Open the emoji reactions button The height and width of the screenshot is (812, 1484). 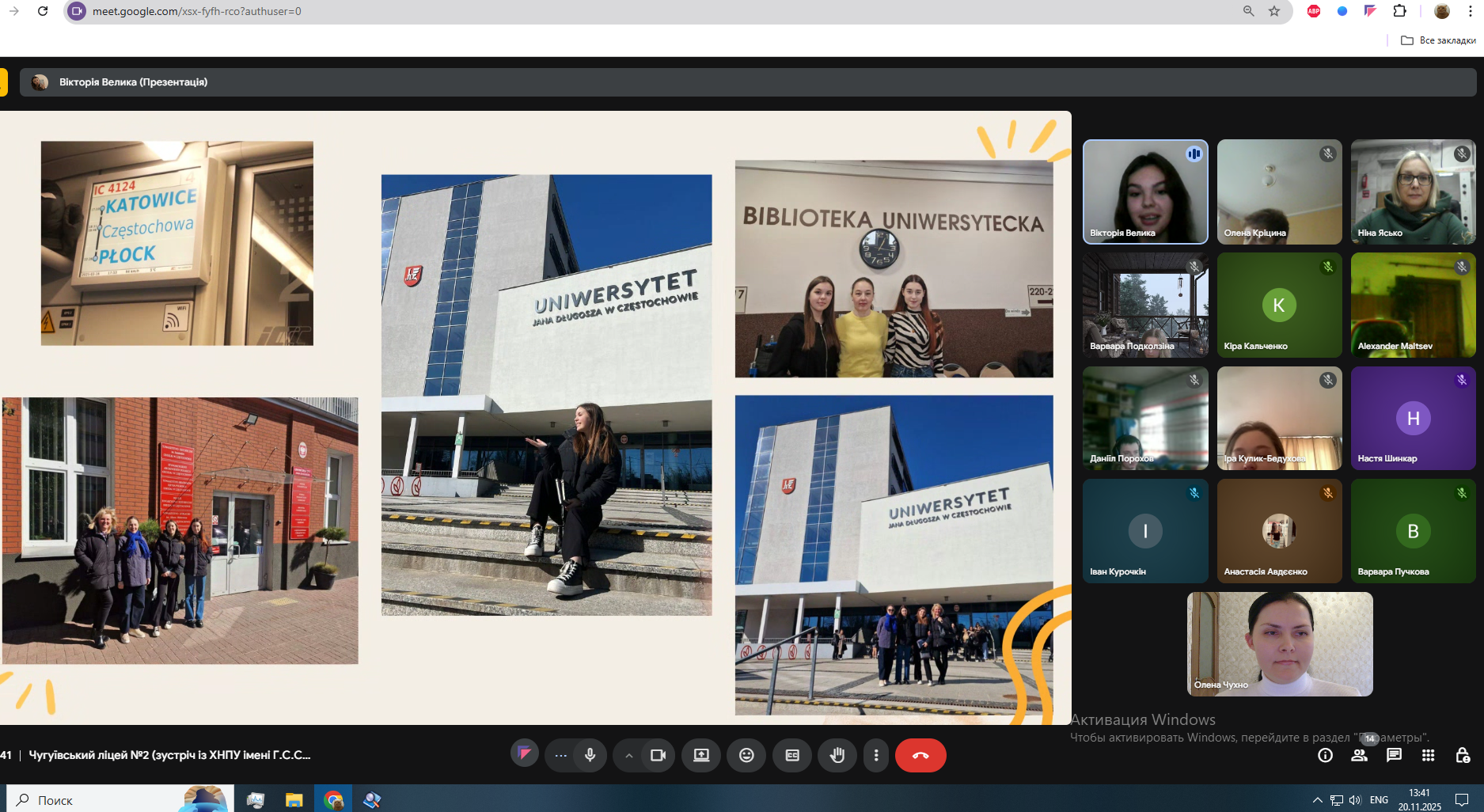tap(746, 755)
